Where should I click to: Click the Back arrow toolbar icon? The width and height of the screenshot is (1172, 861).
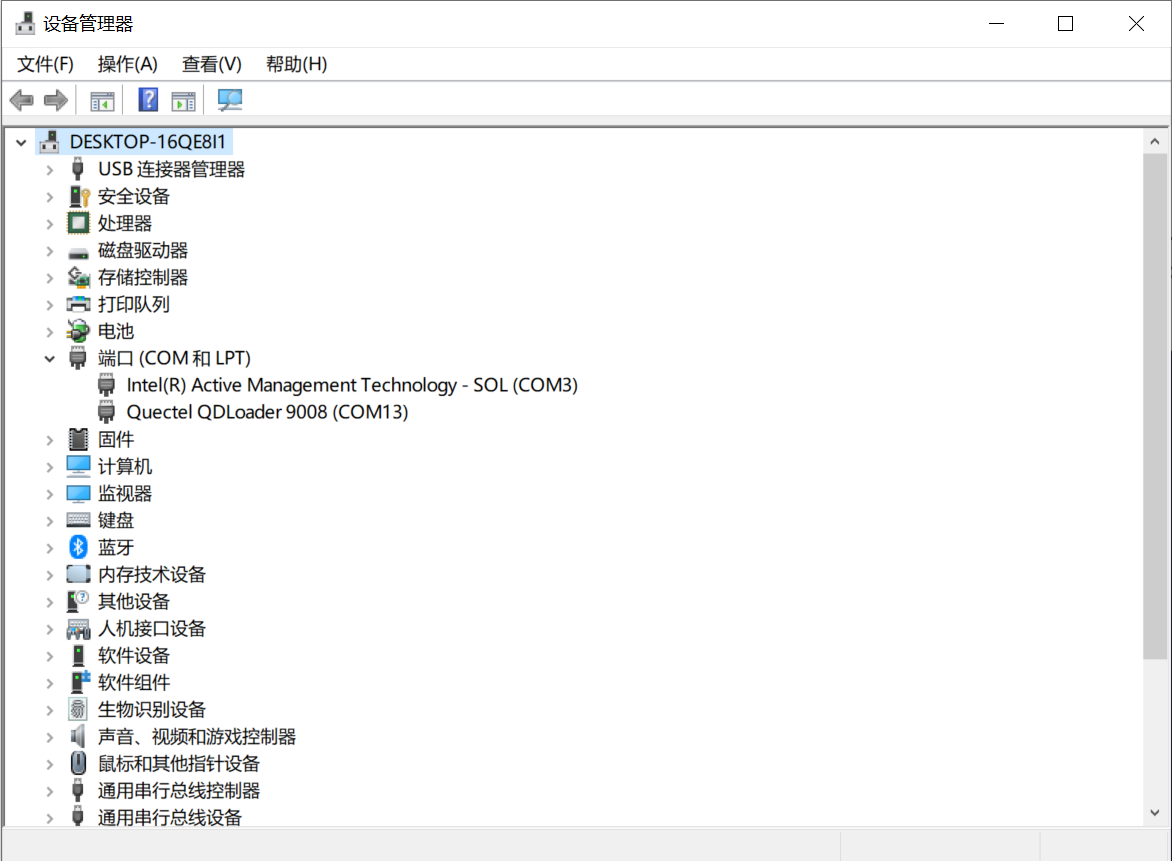[22, 99]
